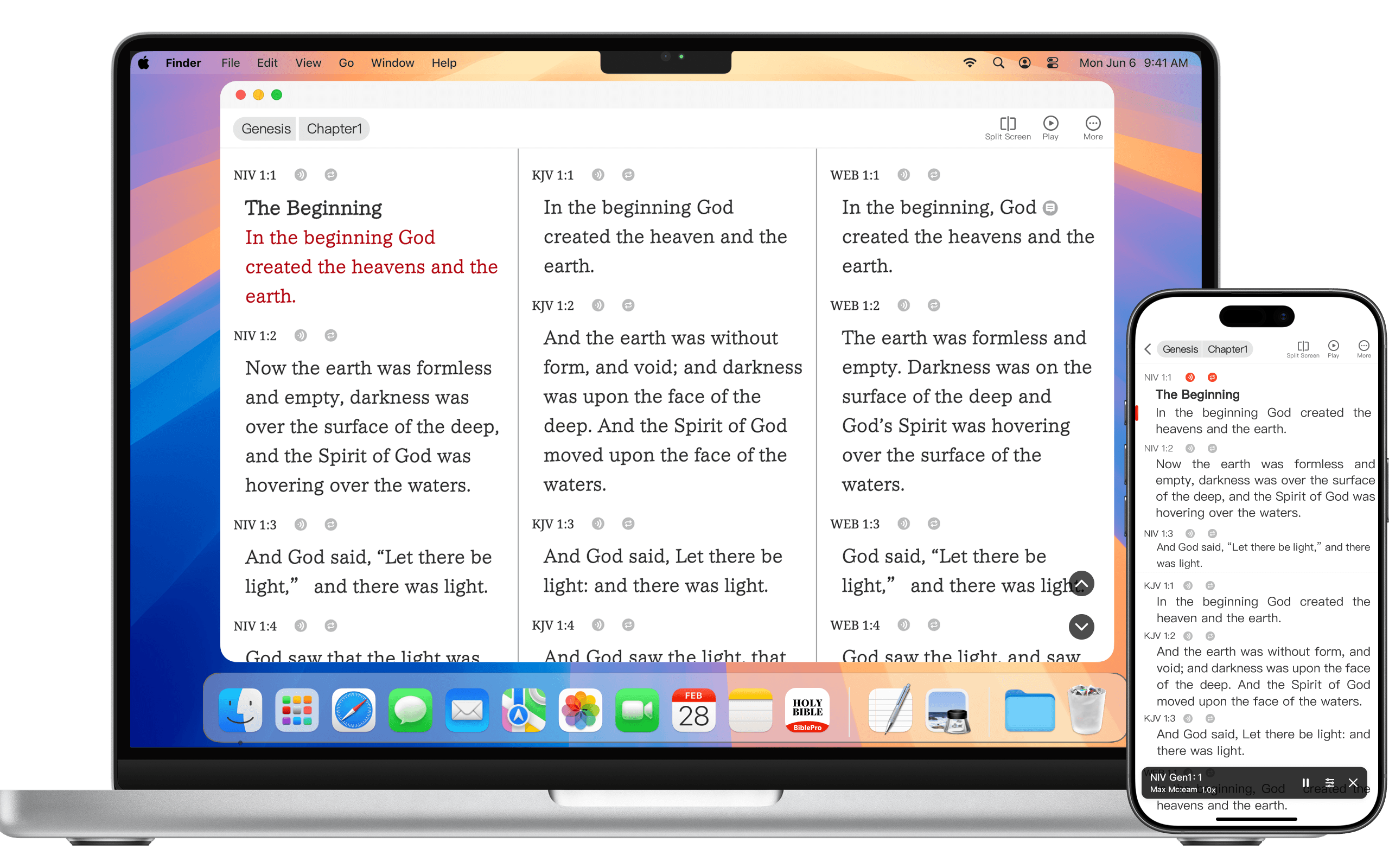Click the swap icon next to NIV 1:1 on the Mac
Image resolution: width=1389 pixels, height=868 pixels.
(330, 175)
